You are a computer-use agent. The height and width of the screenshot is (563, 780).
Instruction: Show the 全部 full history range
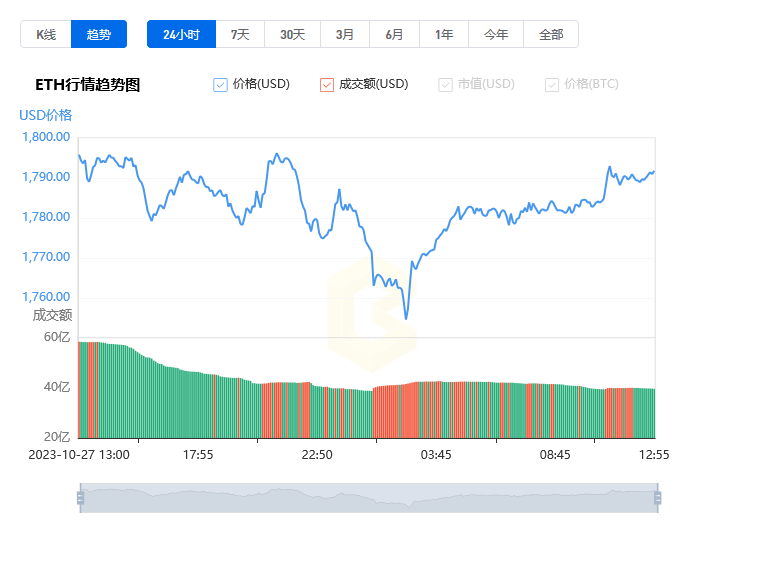click(x=551, y=34)
